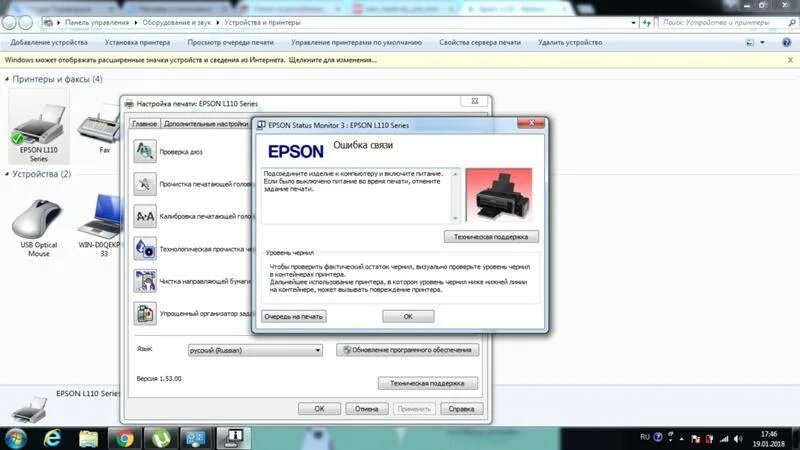Click Оборудование и звук breadcrumb
Screen dimensions: 800x450
point(177,22)
